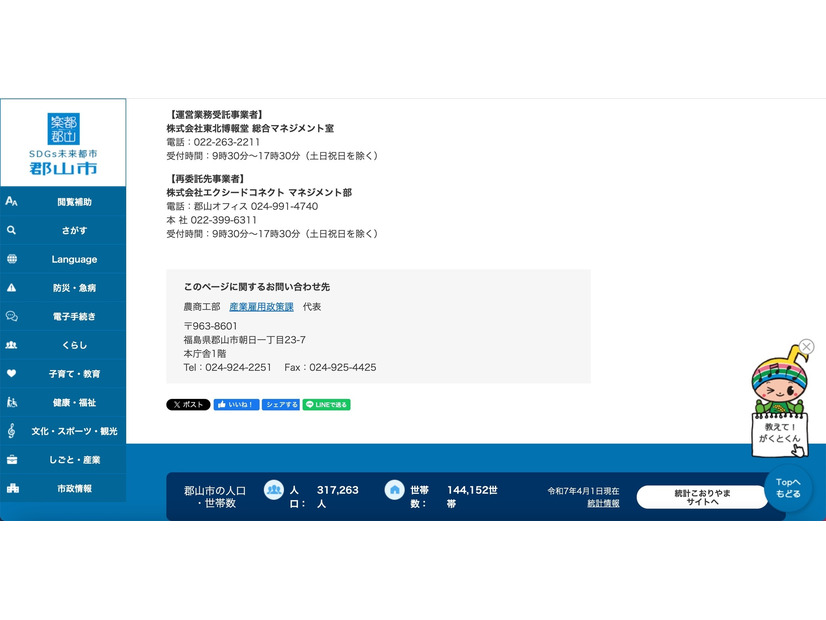This screenshot has height=620, width=826.
Task: Open 市政情報 menu item
Action: 74,489
